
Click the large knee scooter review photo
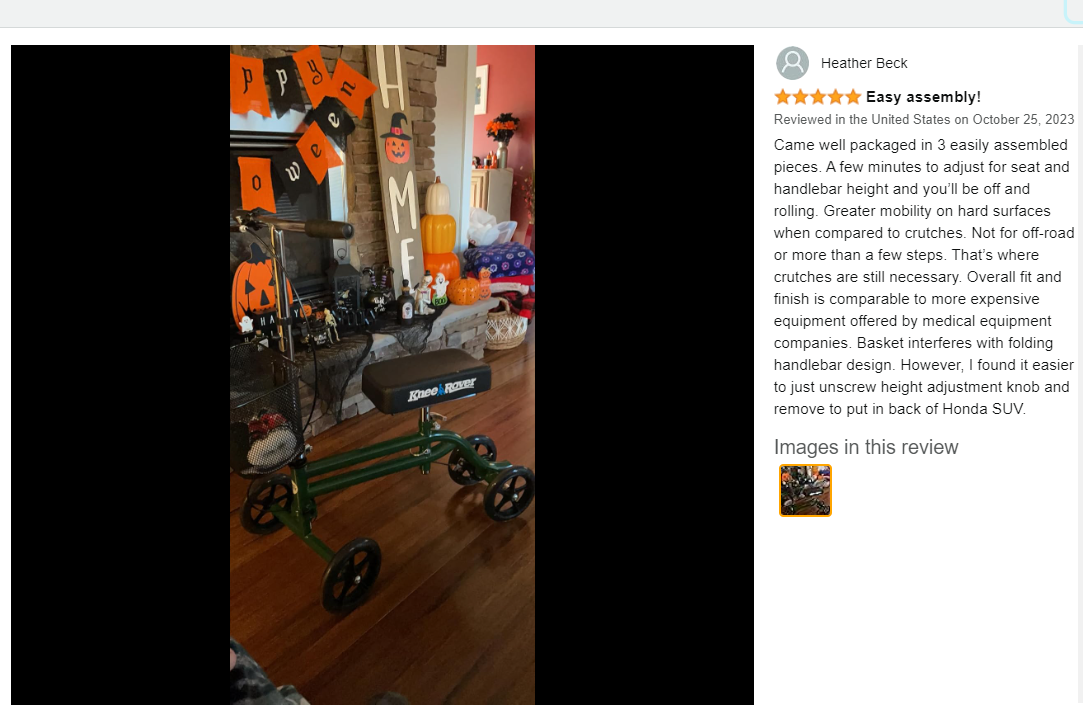tap(382, 375)
